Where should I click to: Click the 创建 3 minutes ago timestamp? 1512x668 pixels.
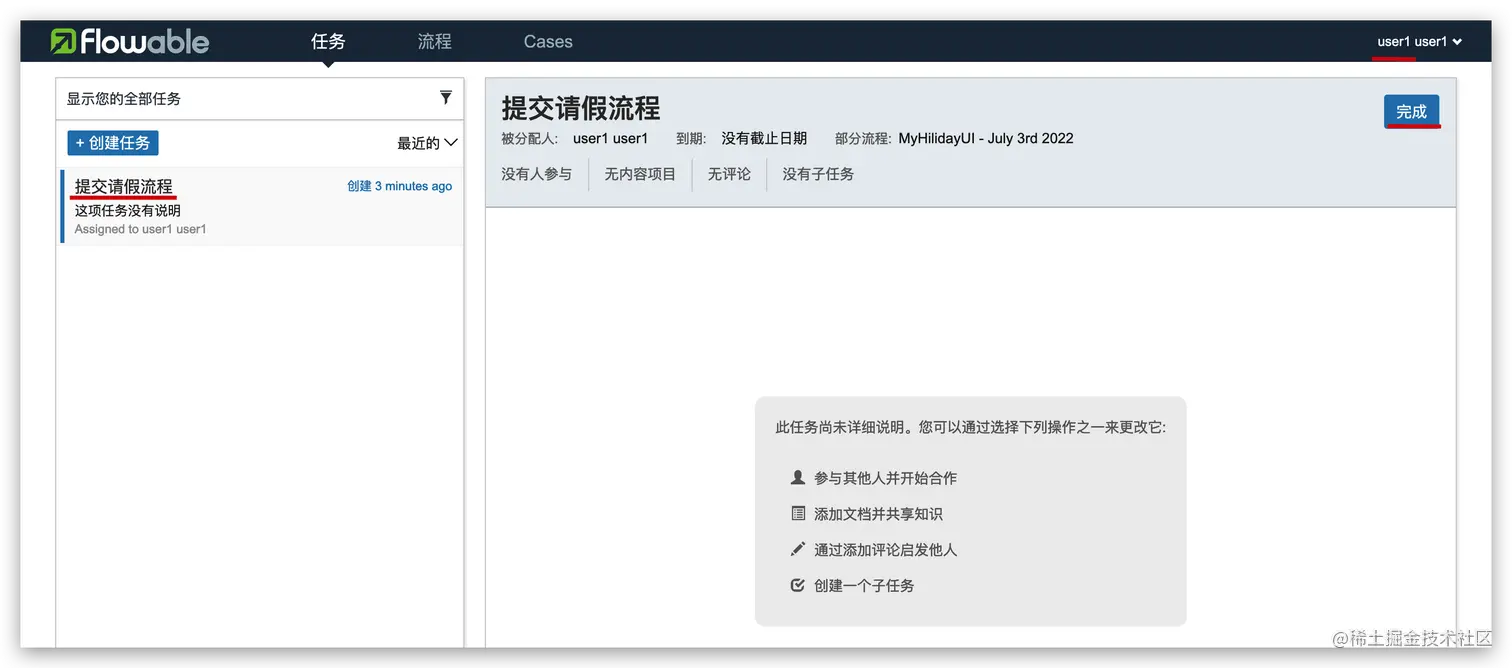pos(399,186)
